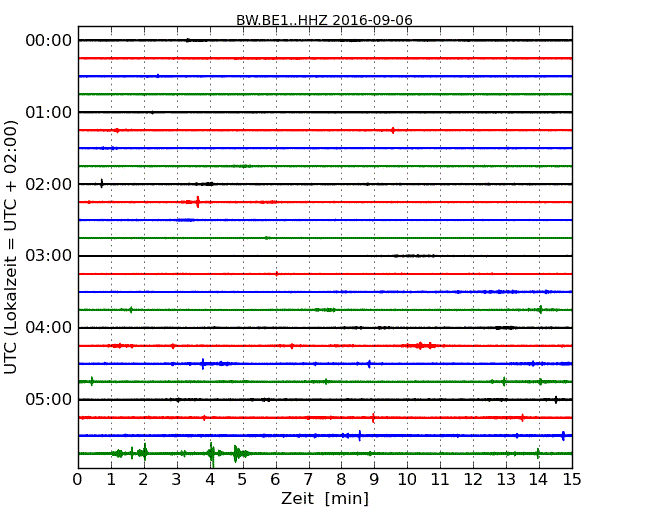Click the green spike on the 04:45 trace near minute 0.4
The image size is (650, 520).
(92, 381)
